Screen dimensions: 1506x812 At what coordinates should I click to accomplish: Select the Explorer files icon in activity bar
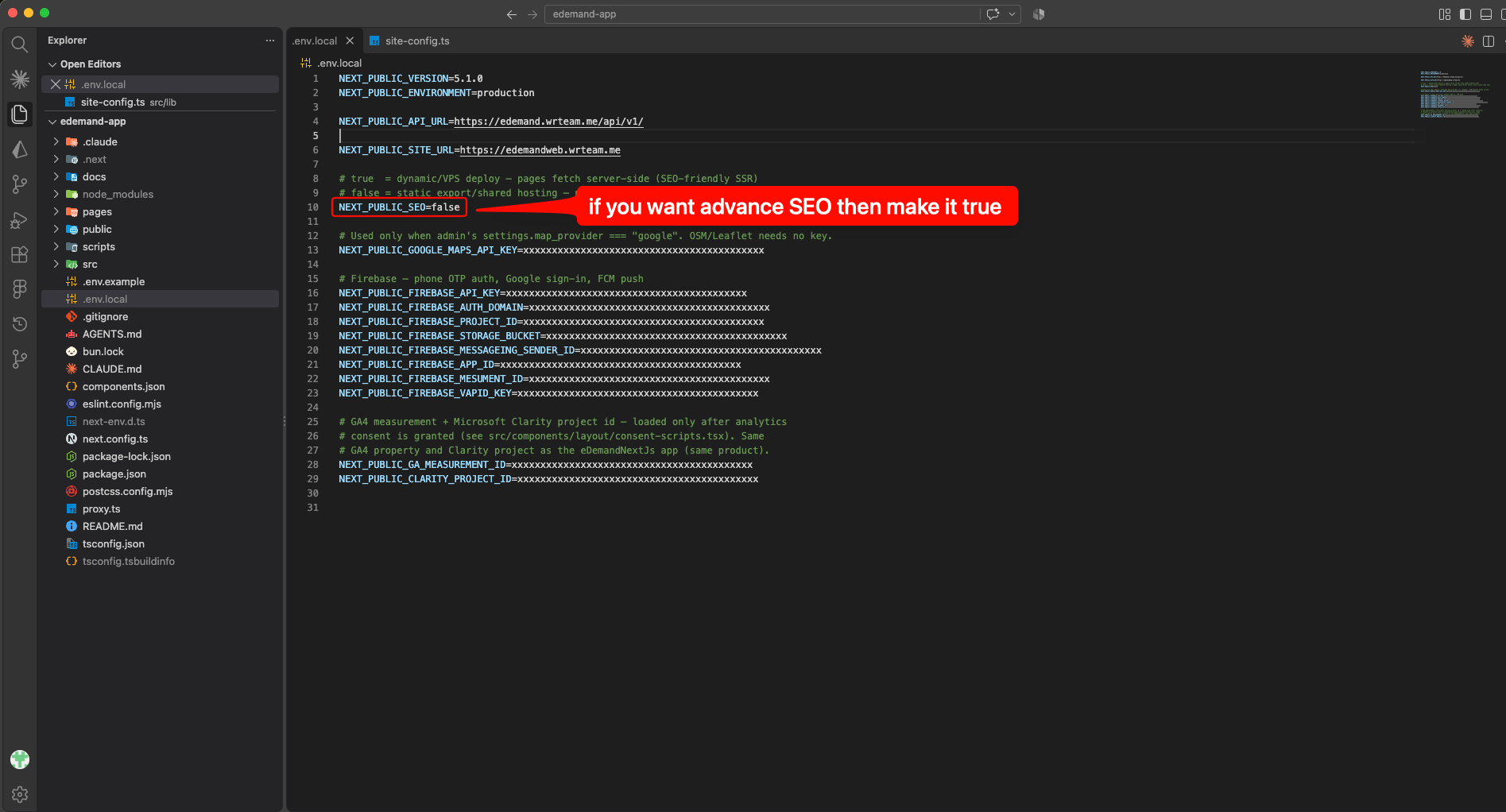click(x=20, y=114)
